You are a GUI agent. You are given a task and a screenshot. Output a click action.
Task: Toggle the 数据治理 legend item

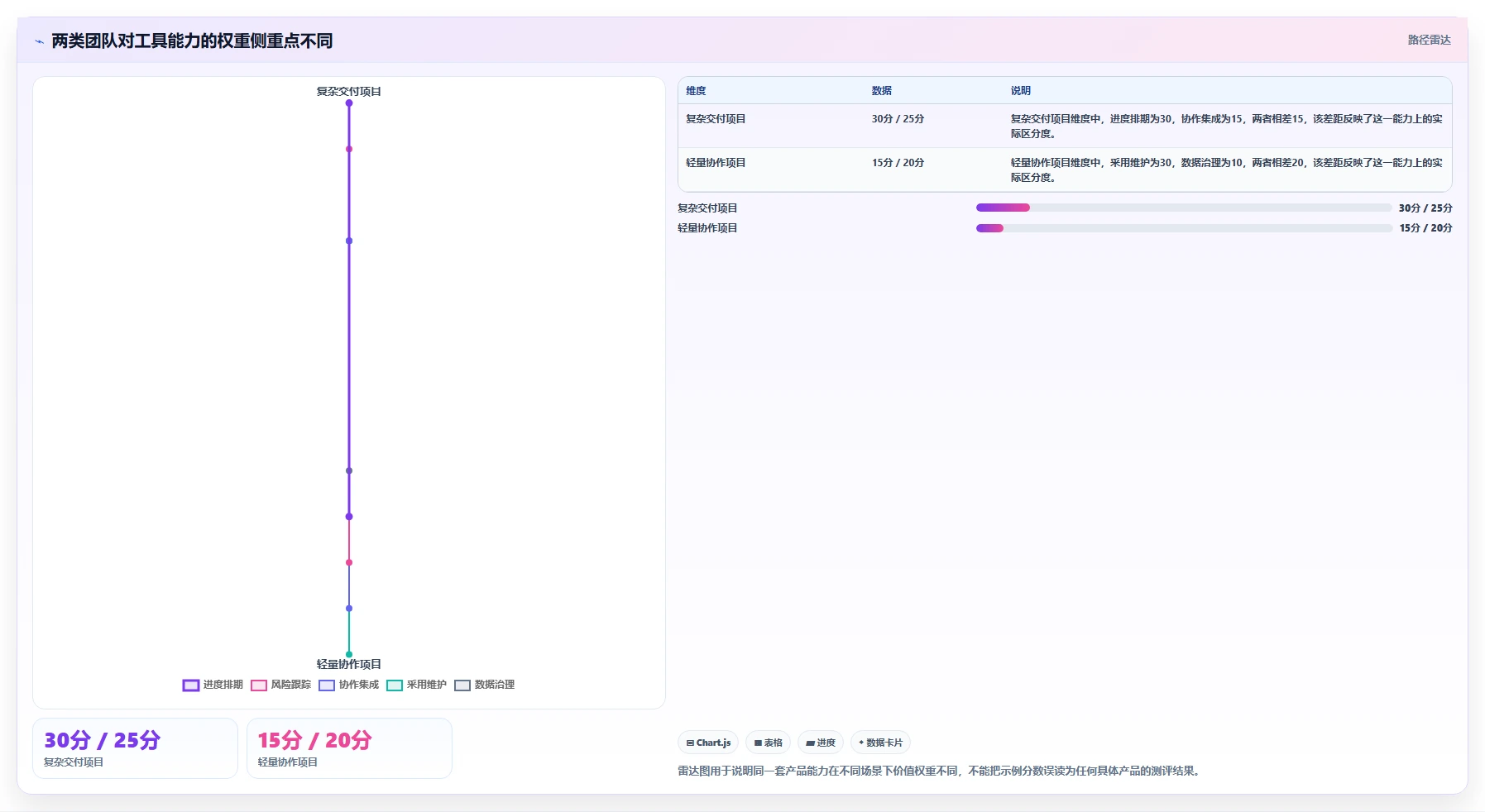coord(484,685)
